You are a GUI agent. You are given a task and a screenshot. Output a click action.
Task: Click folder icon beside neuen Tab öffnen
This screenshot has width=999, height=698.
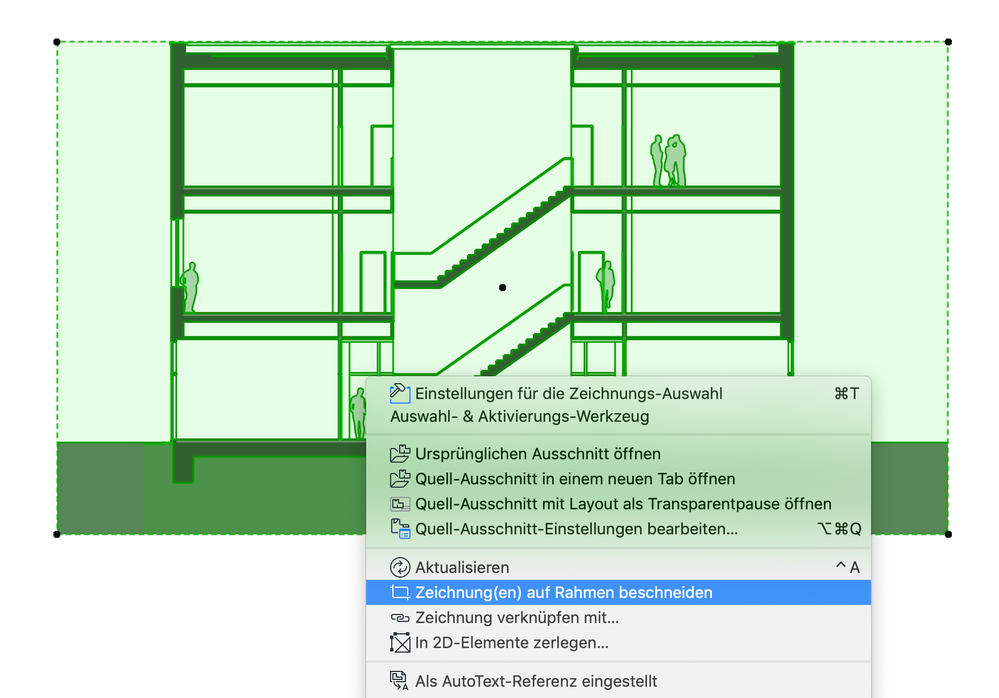pyautogui.click(x=399, y=478)
